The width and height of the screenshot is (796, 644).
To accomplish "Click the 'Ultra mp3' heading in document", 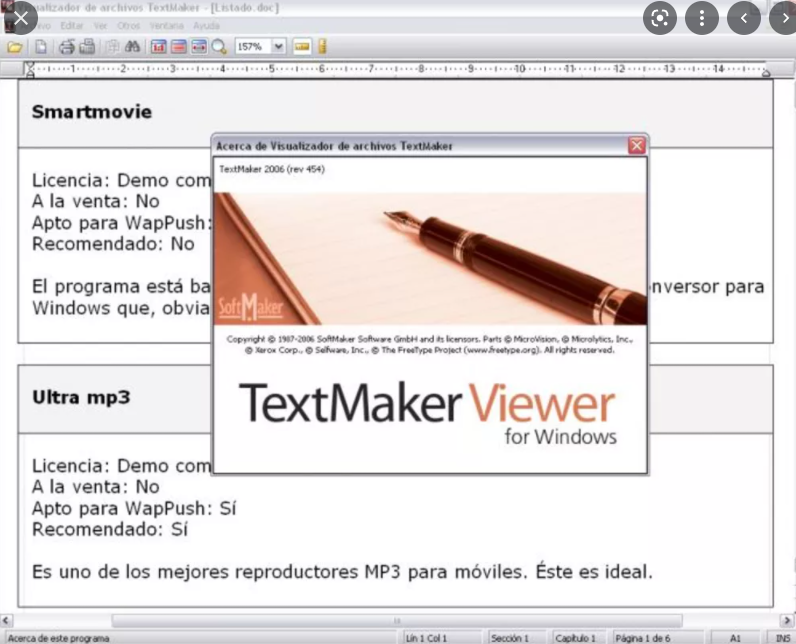I will coord(81,397).
